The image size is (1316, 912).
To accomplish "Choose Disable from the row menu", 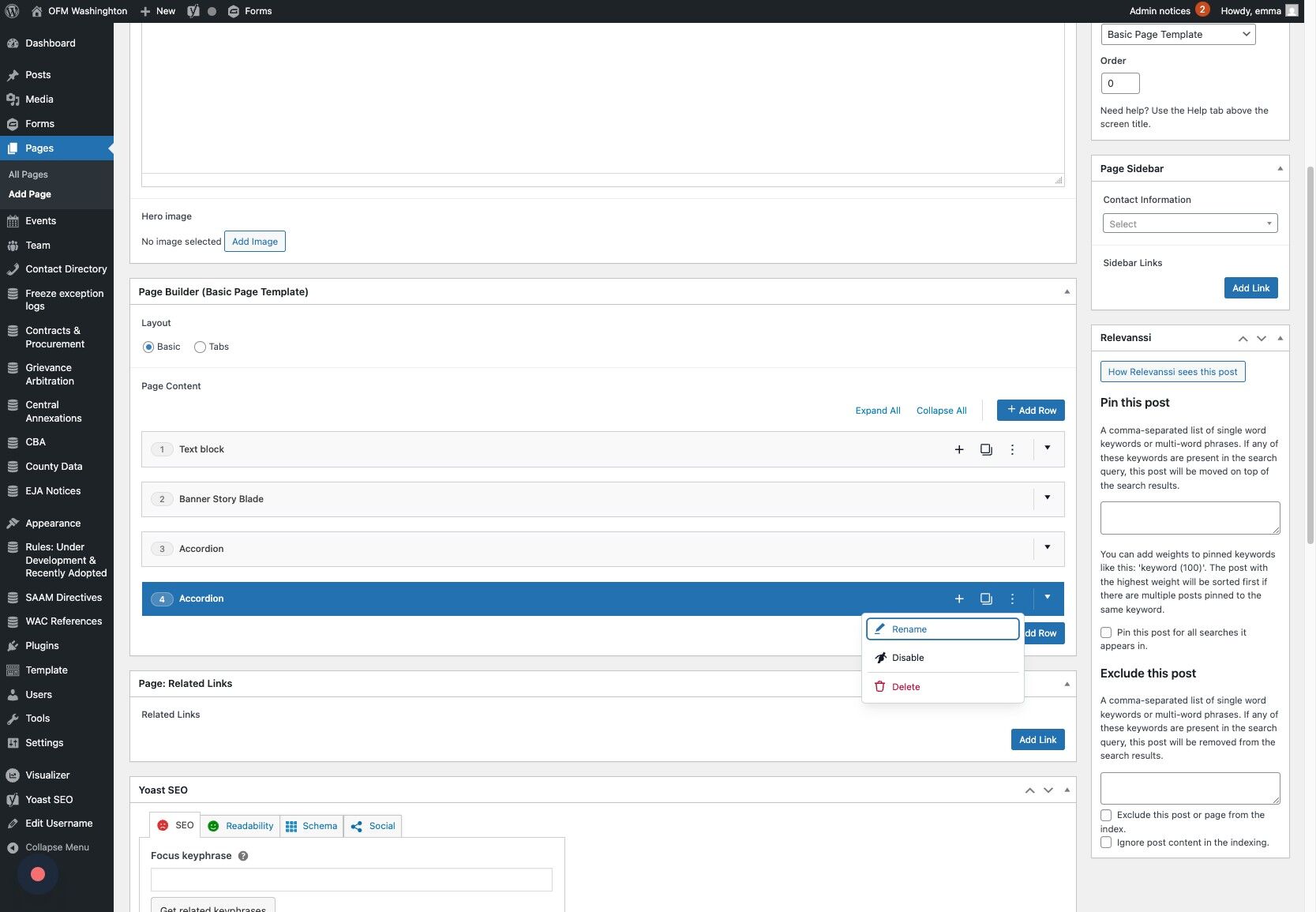I will click(943, 658).
